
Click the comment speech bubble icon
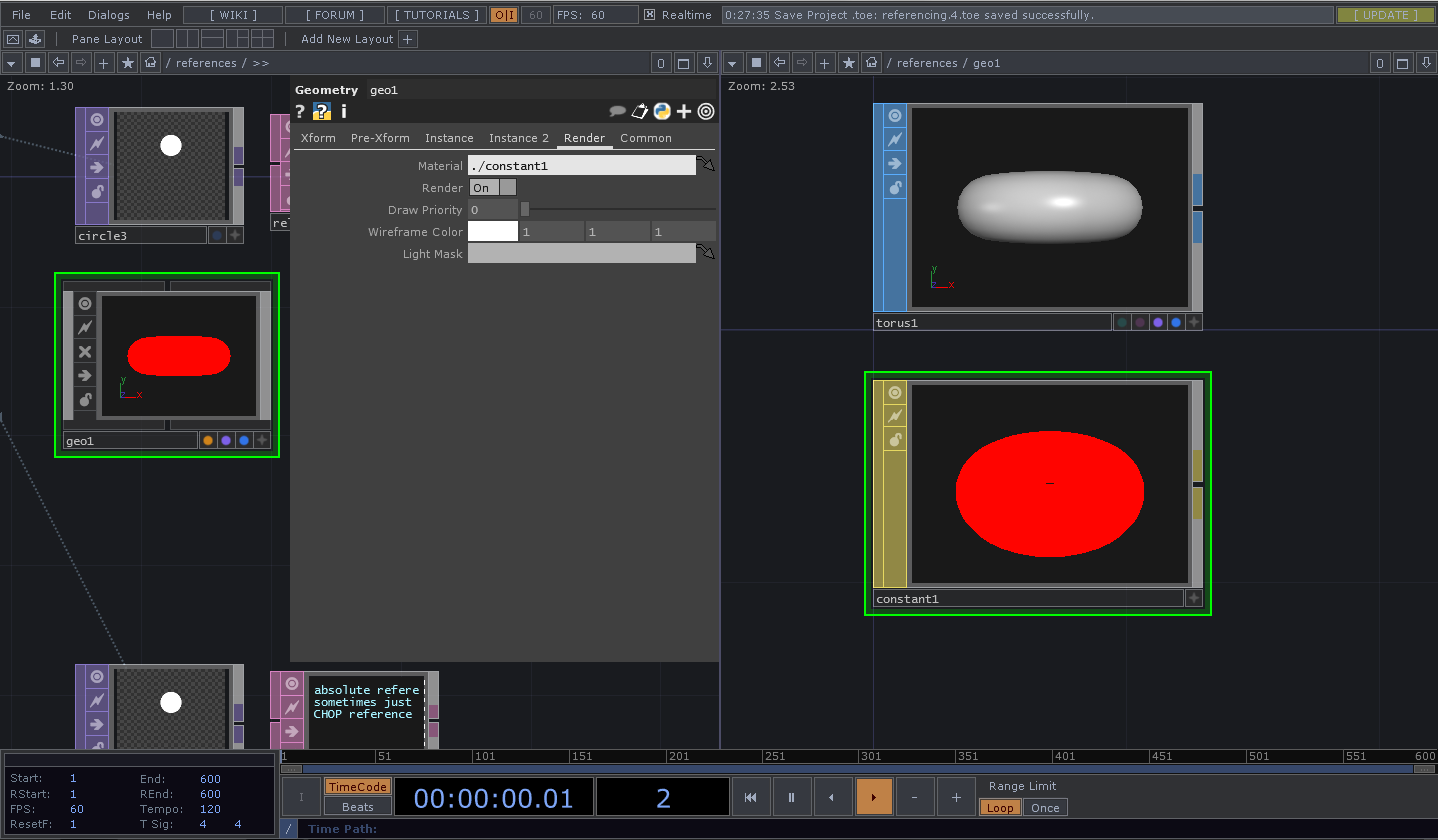pos(617,111)
